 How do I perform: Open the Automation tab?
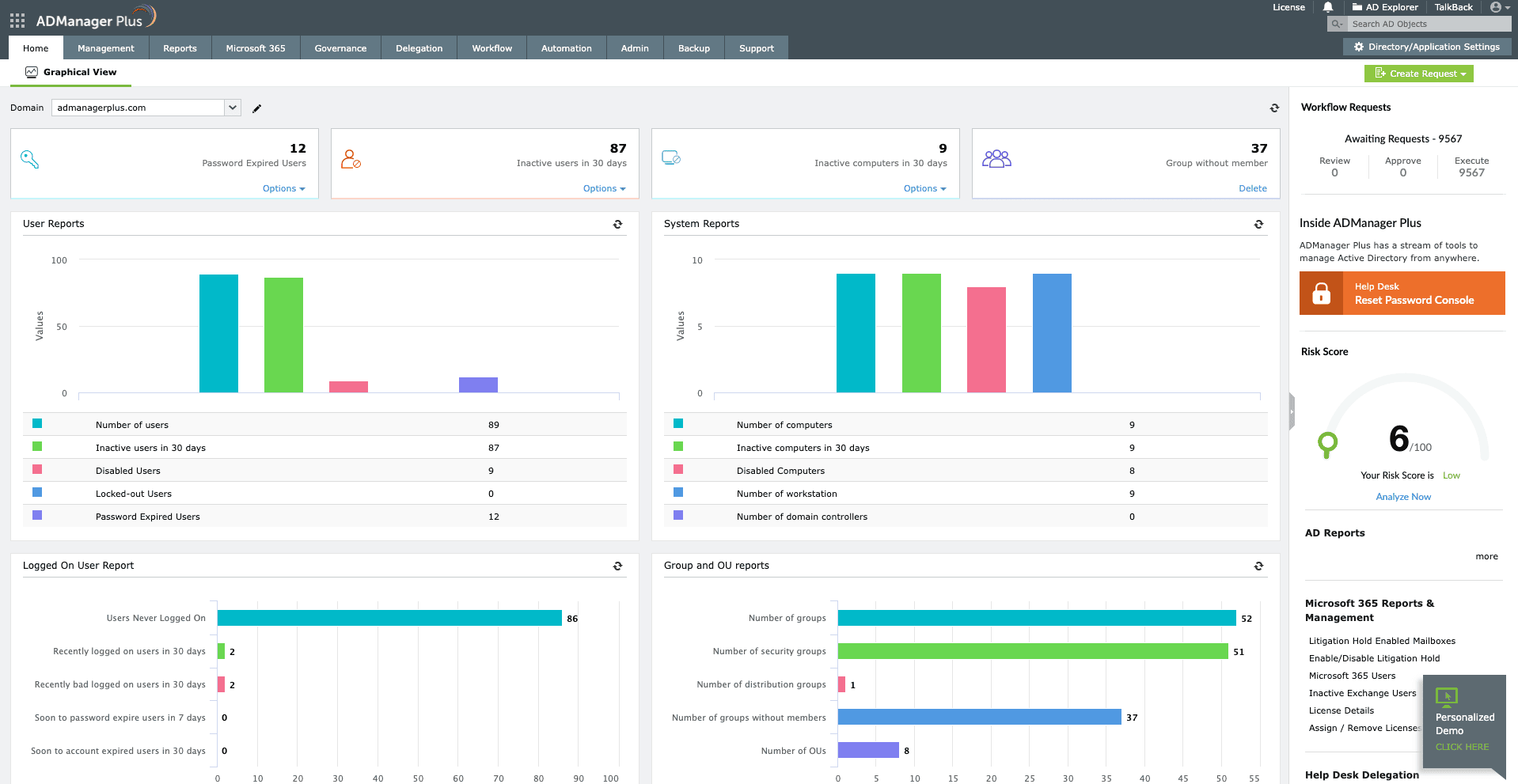(x=566, y=48)
